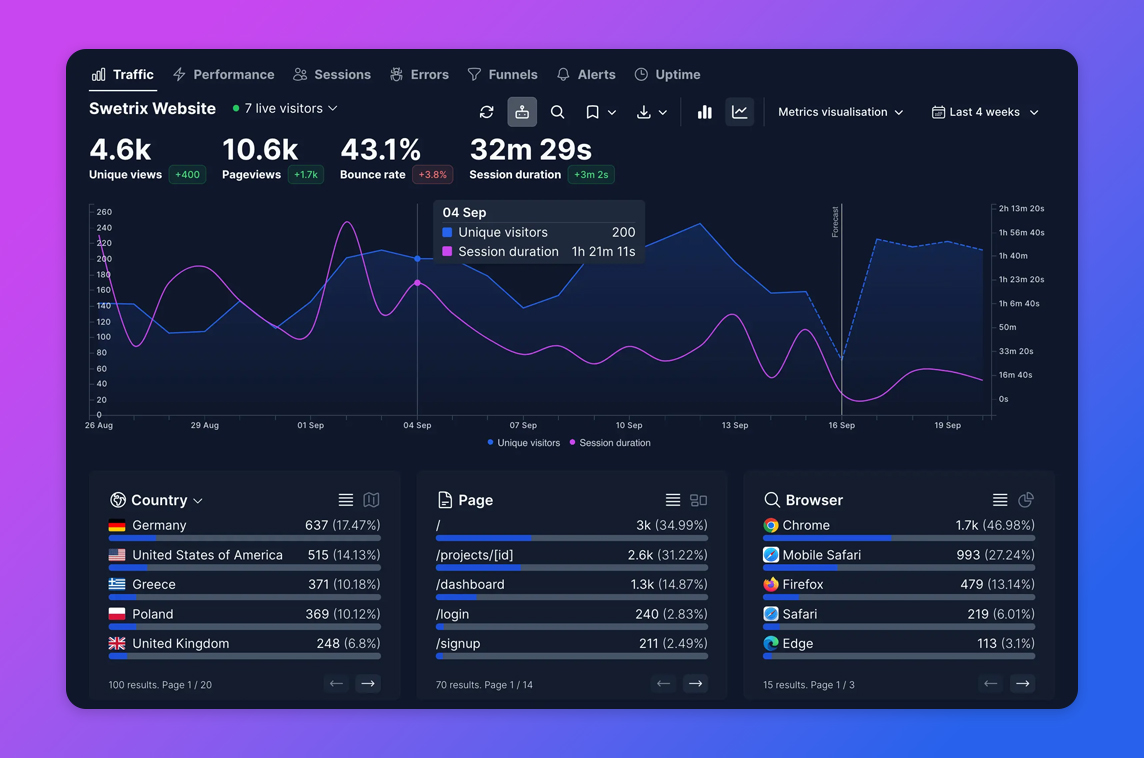Click the Safari 219 row icon
The width and height of the screenshot is (1144, 758).
point(771,614)
